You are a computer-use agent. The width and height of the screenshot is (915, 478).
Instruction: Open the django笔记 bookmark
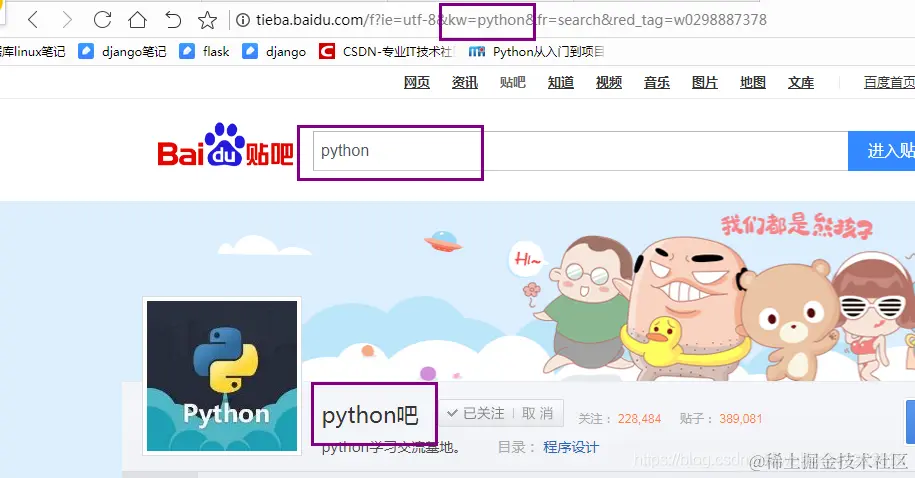pyautogui.click(x=123, y=52)
